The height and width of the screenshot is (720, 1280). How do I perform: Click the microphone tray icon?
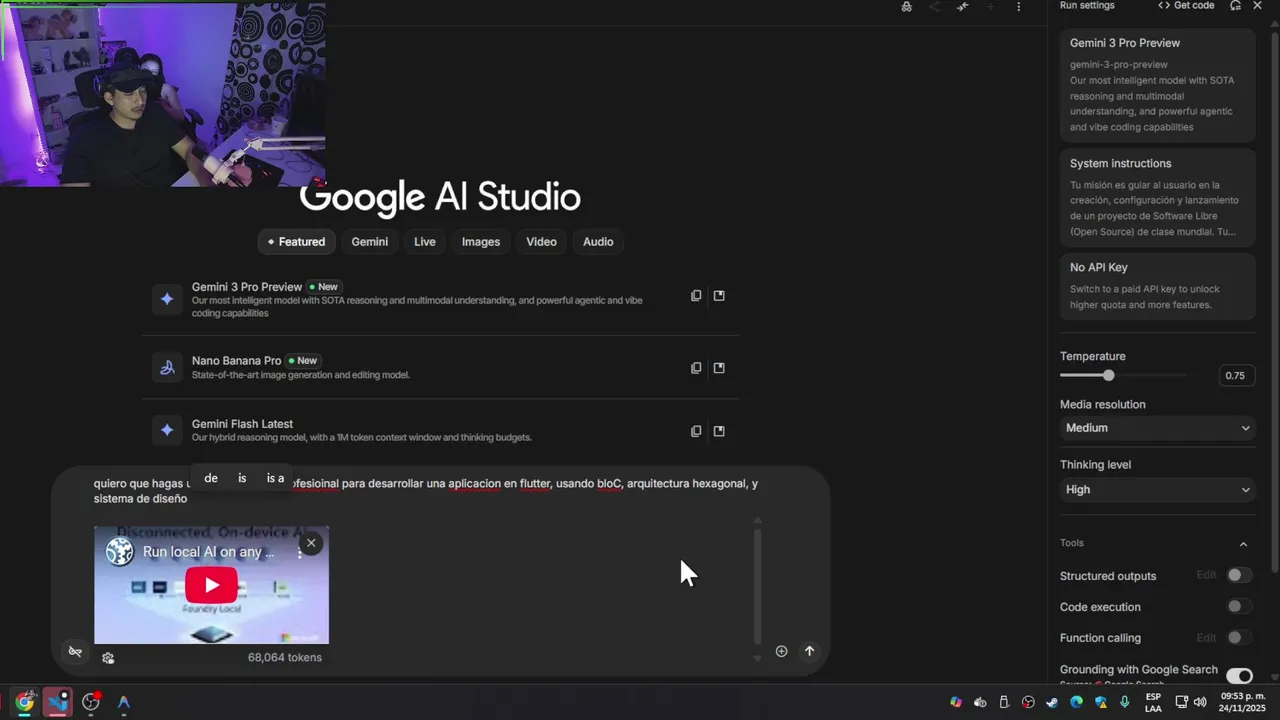point(1125,702)
